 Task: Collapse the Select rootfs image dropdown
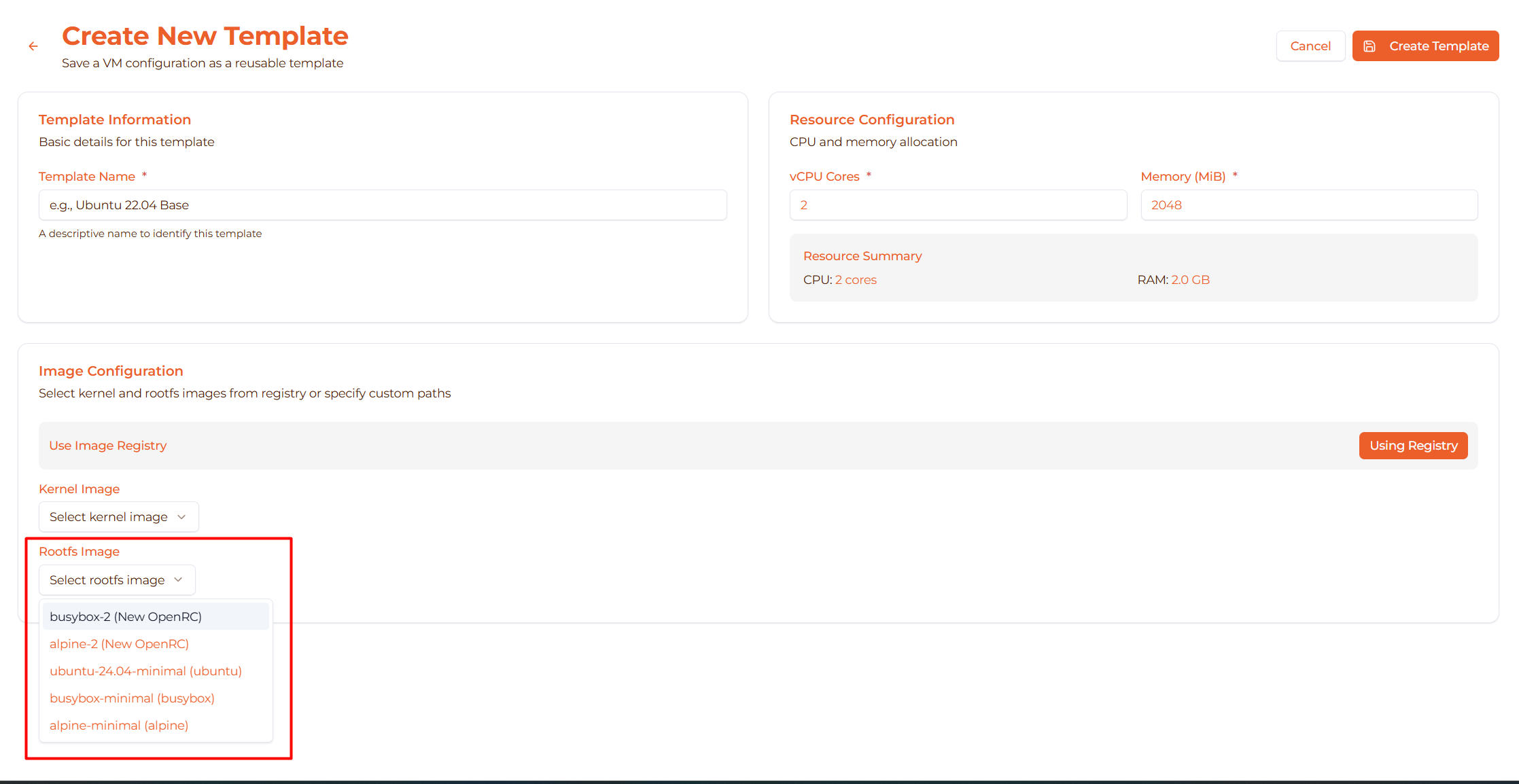107,580
